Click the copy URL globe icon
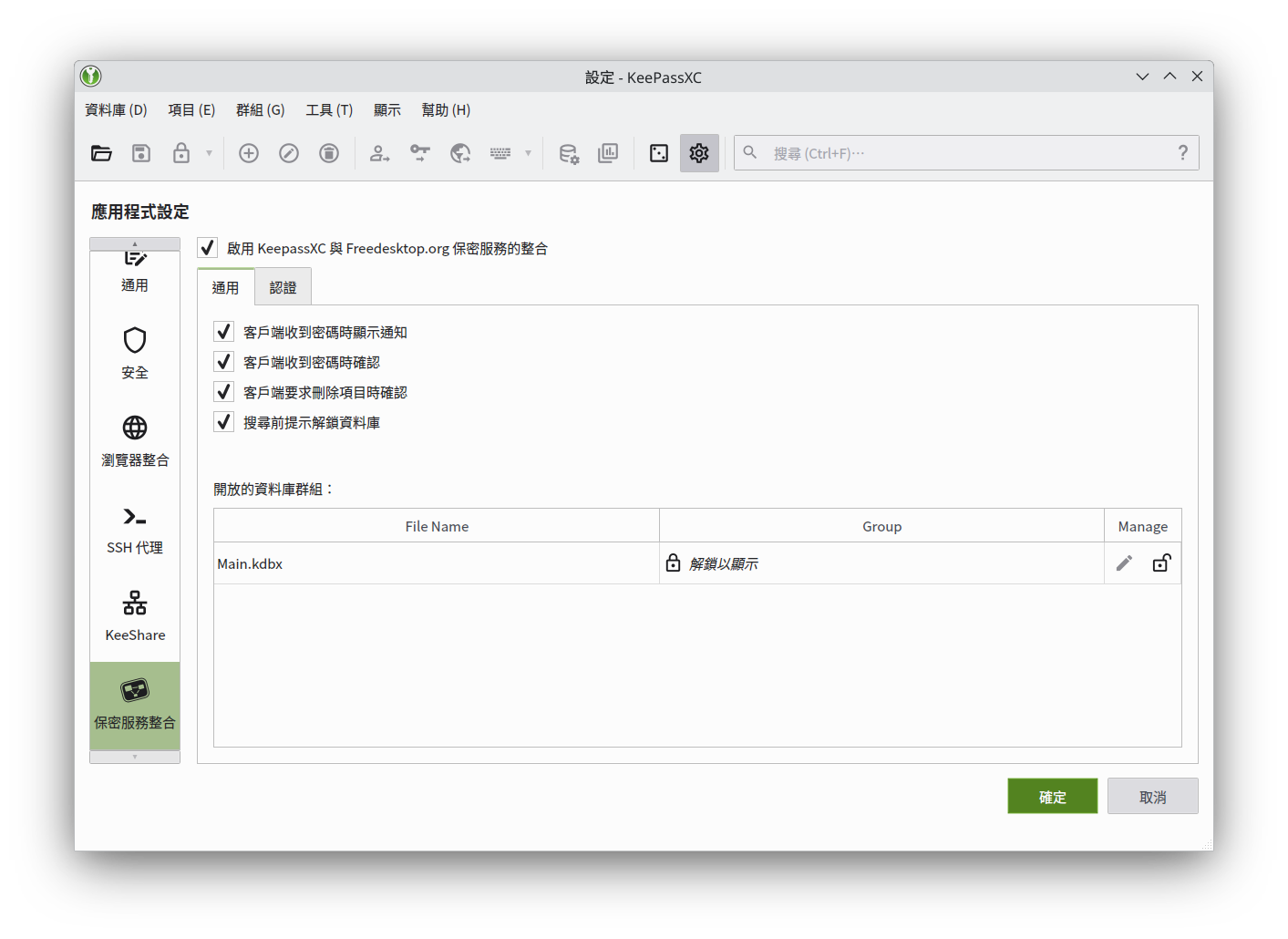The image size is (1288, 939). pos(460,153)
